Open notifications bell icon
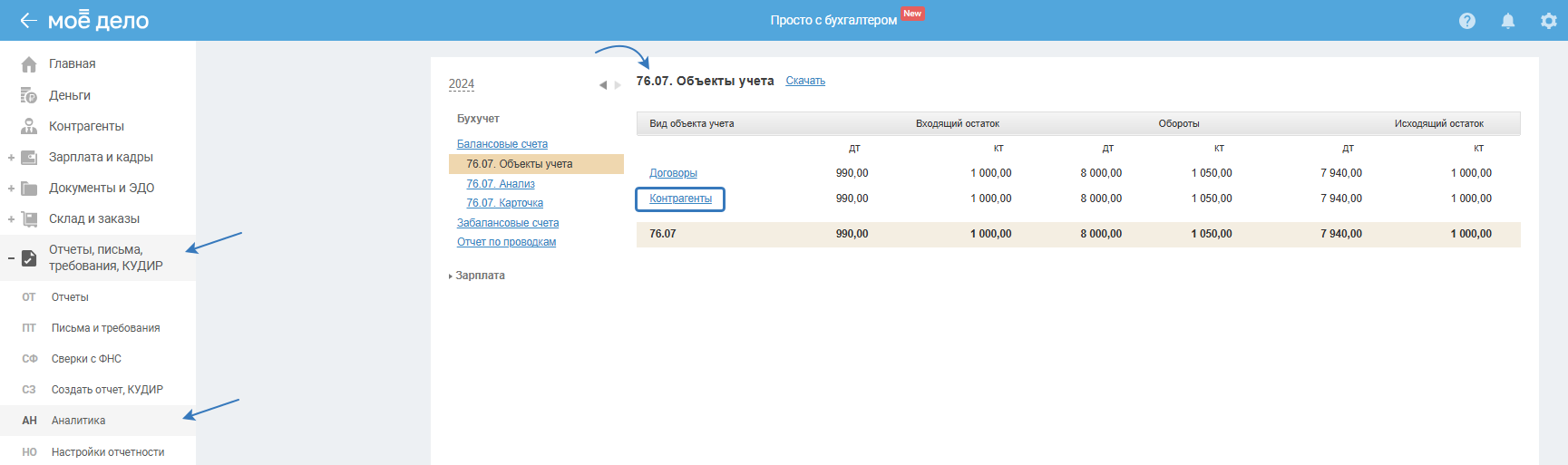This screenshot has width=1568, height=465. (1508, 21)
